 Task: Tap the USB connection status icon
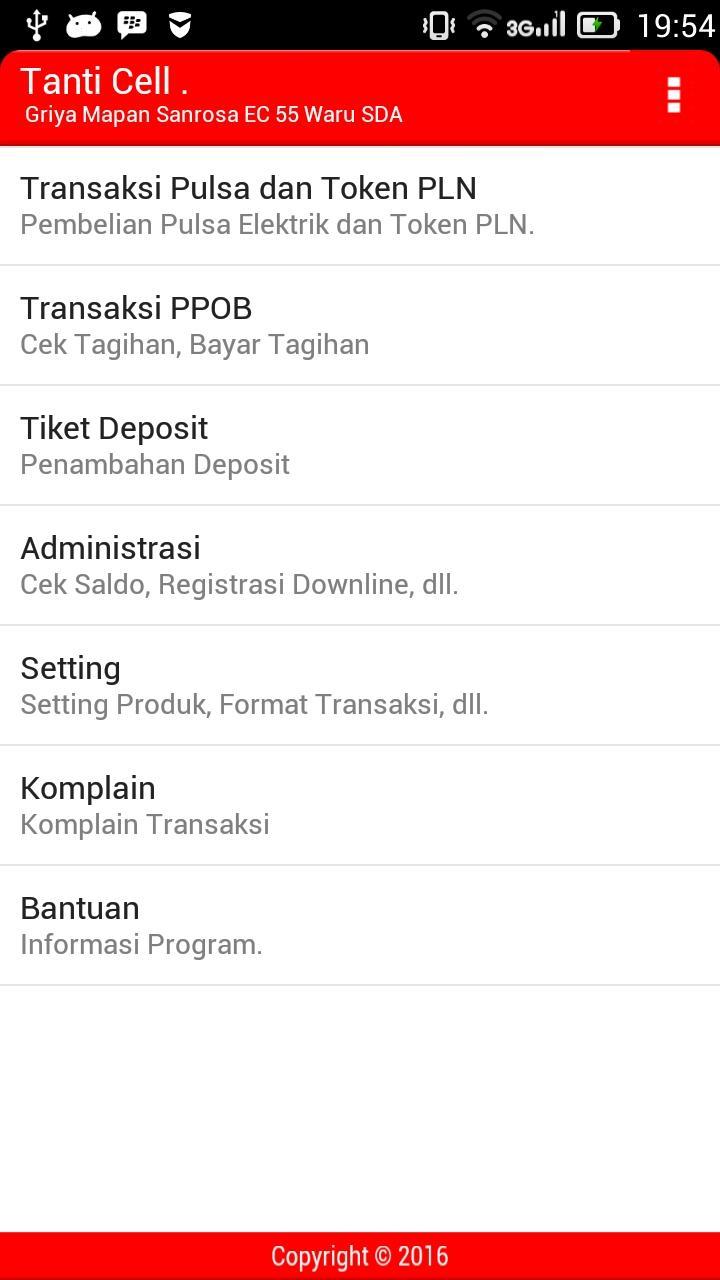click(37, 25)
